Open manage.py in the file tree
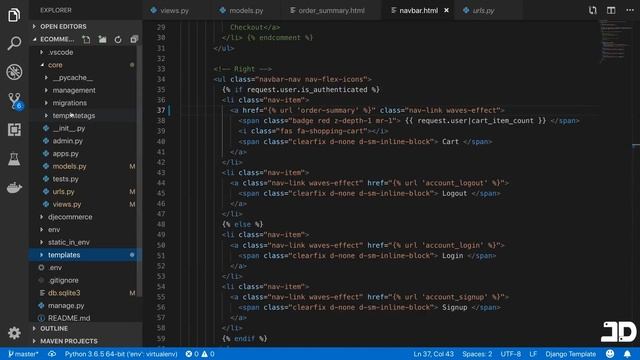 66,305
